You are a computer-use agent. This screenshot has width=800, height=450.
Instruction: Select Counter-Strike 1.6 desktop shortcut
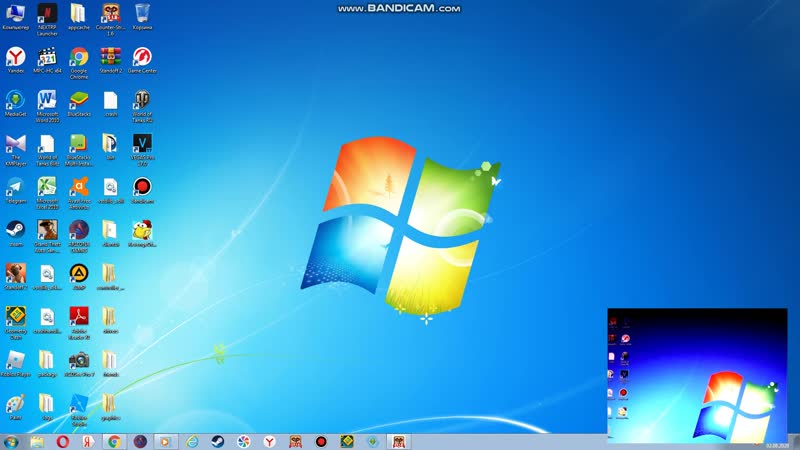[x=110, y=20]
